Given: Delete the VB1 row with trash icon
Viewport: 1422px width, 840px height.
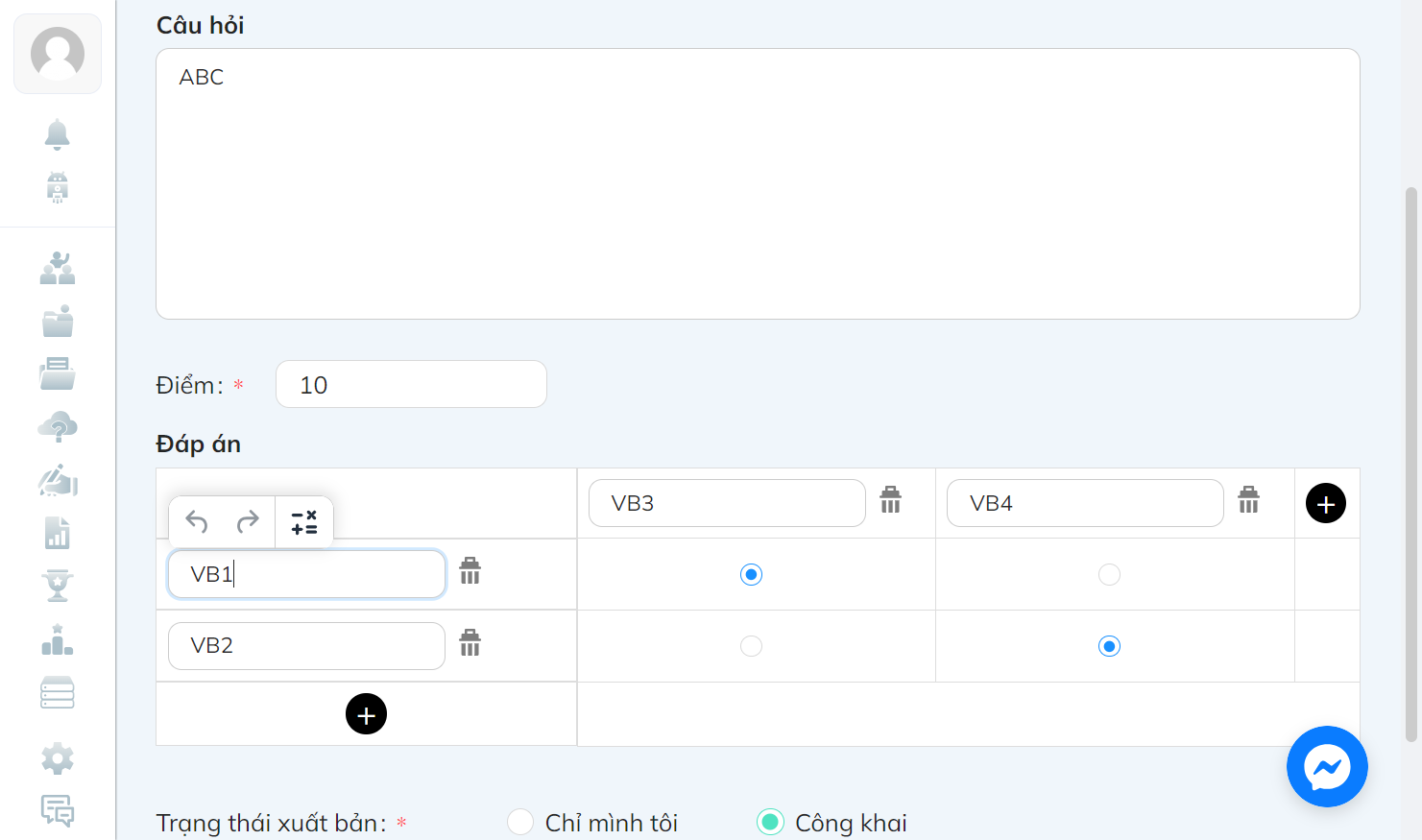Looking at the screenshot, I should coord(470,570).
